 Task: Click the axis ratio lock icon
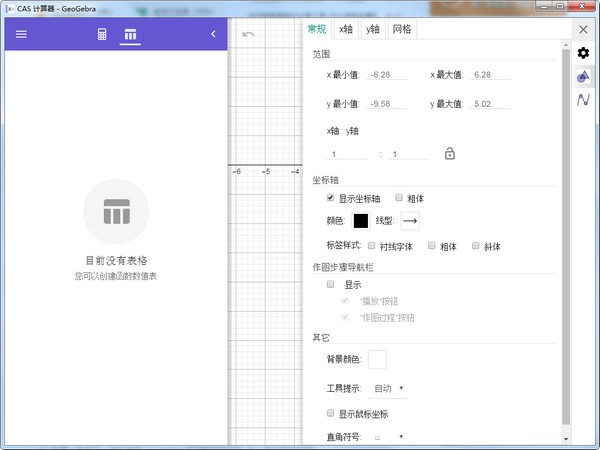pos(450,153)
